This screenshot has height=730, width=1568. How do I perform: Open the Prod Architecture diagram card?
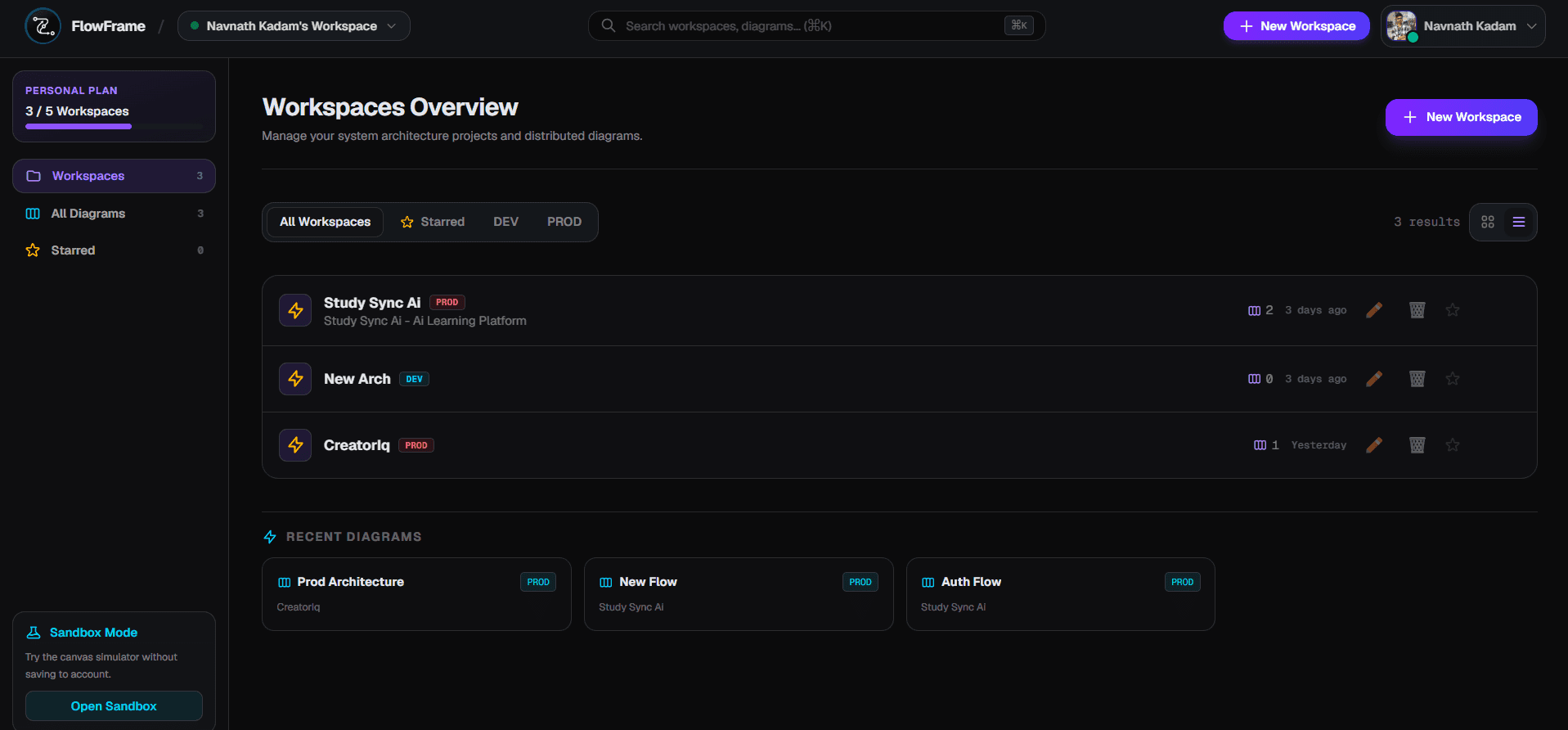click(x=416, y=594)
